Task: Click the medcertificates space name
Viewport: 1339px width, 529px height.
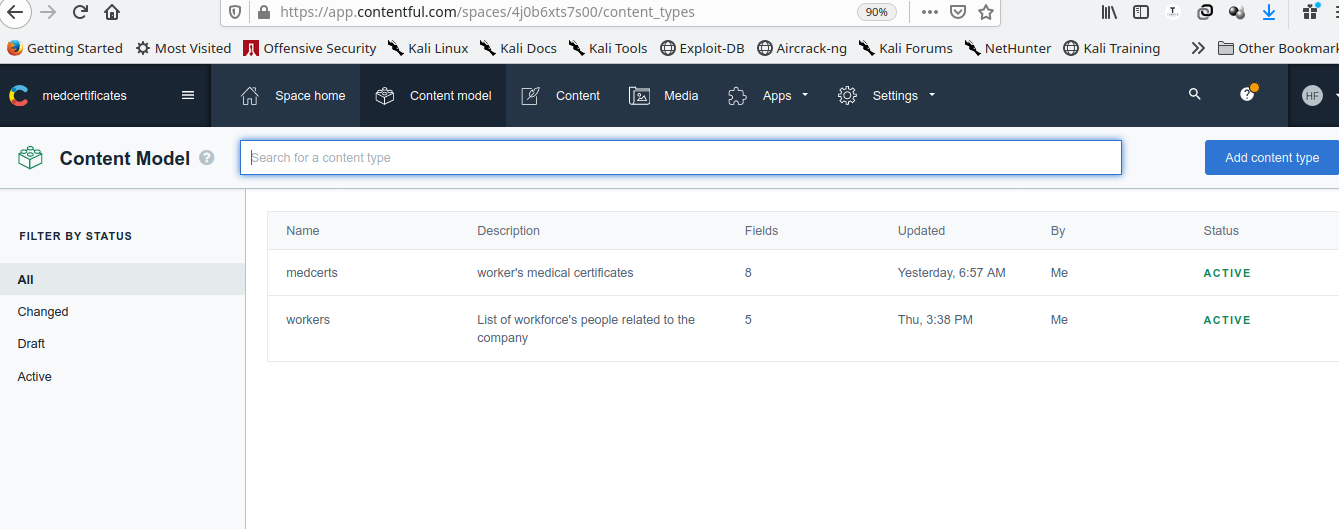Action: coord(85,96)
